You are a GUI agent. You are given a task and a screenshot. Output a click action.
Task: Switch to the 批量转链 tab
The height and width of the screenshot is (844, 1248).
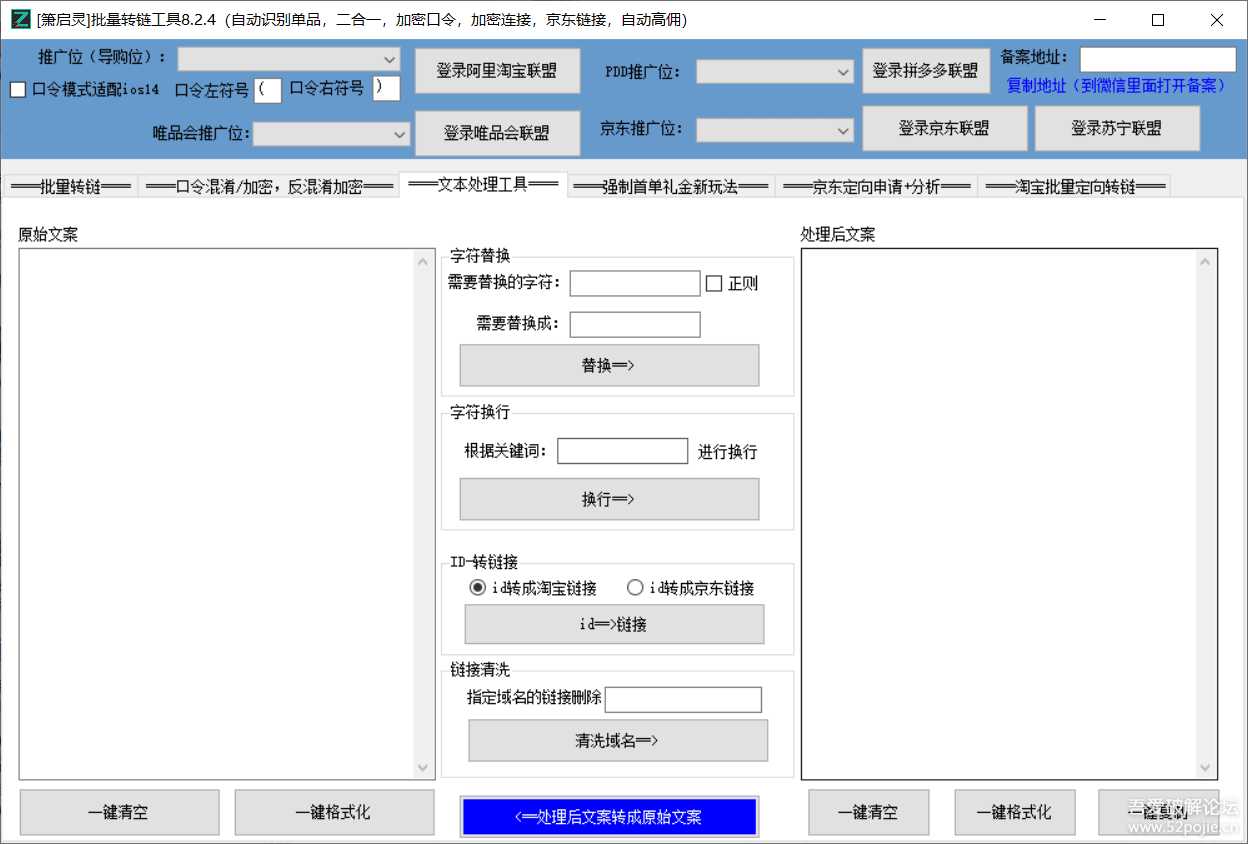pos(69,185)
